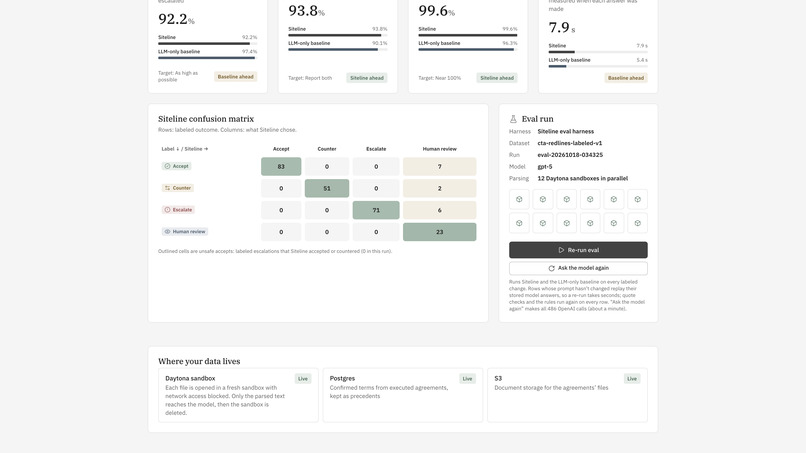Click matrix cell showing 23
This screenshot has height=453, width=806.
pyautogui.click(x=439, y=232)
